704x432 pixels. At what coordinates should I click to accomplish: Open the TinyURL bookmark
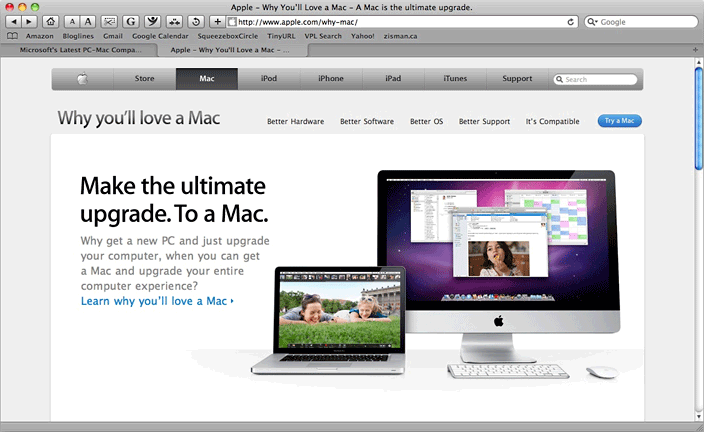pos(281,36)
